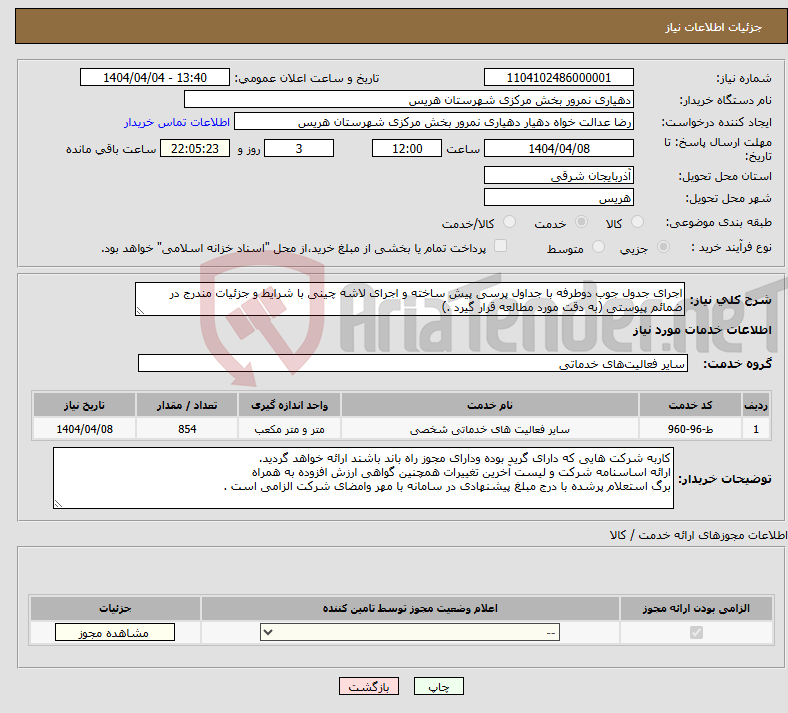Click the تعداد / مقدار column header
This screenshot has width=788, height=713.
(x=186, y=405)
